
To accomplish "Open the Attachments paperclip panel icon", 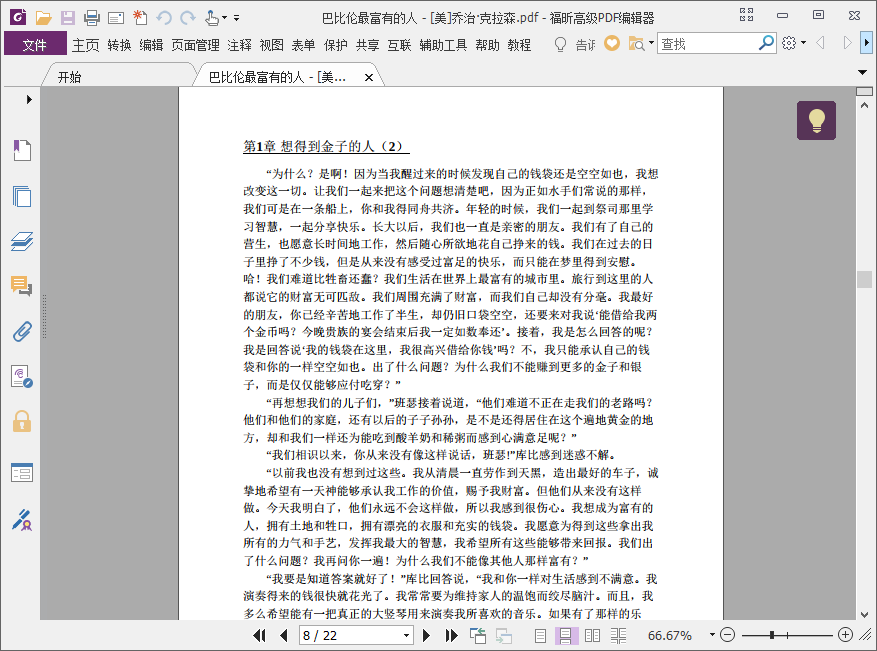I will click(22, 332).
